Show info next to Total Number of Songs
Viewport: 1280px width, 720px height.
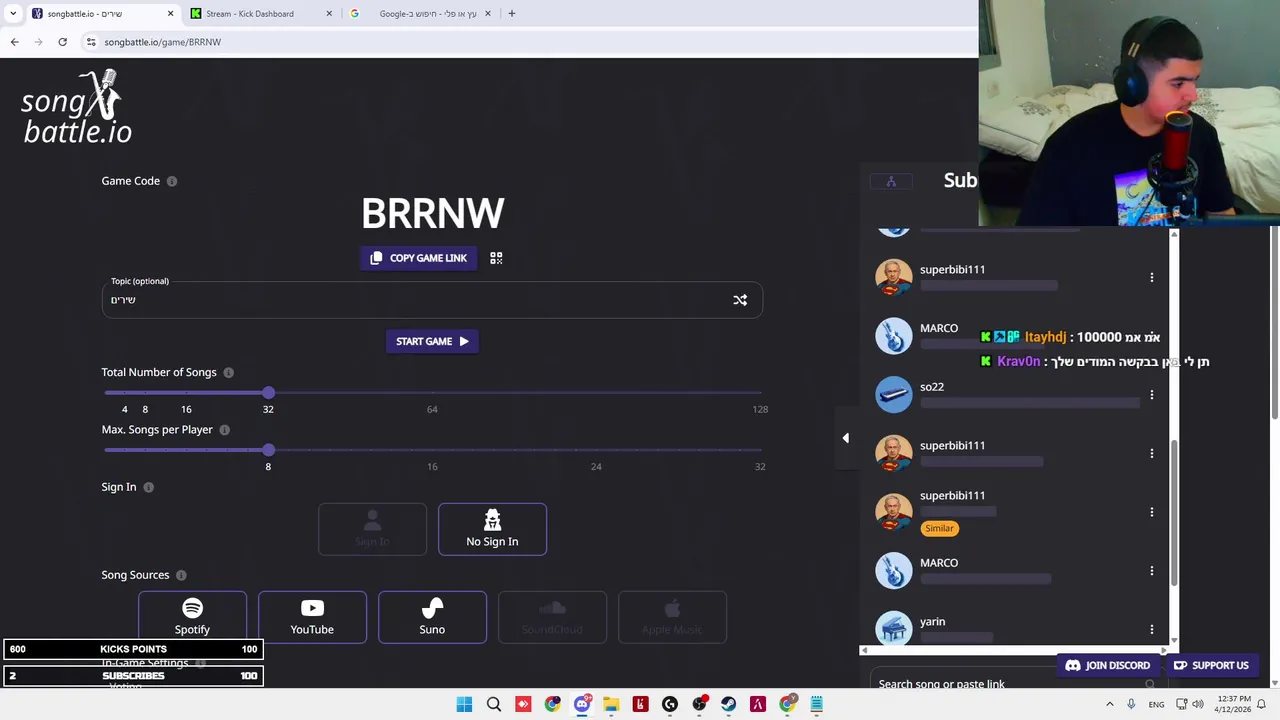(229, 372)
